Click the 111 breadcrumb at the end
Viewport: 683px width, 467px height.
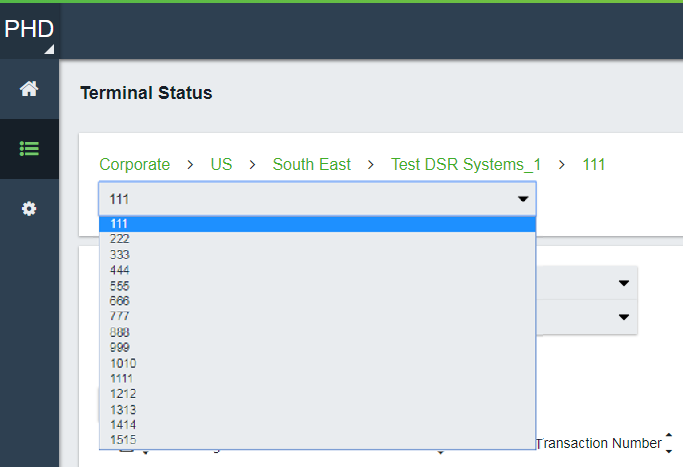tap(594, 165)
